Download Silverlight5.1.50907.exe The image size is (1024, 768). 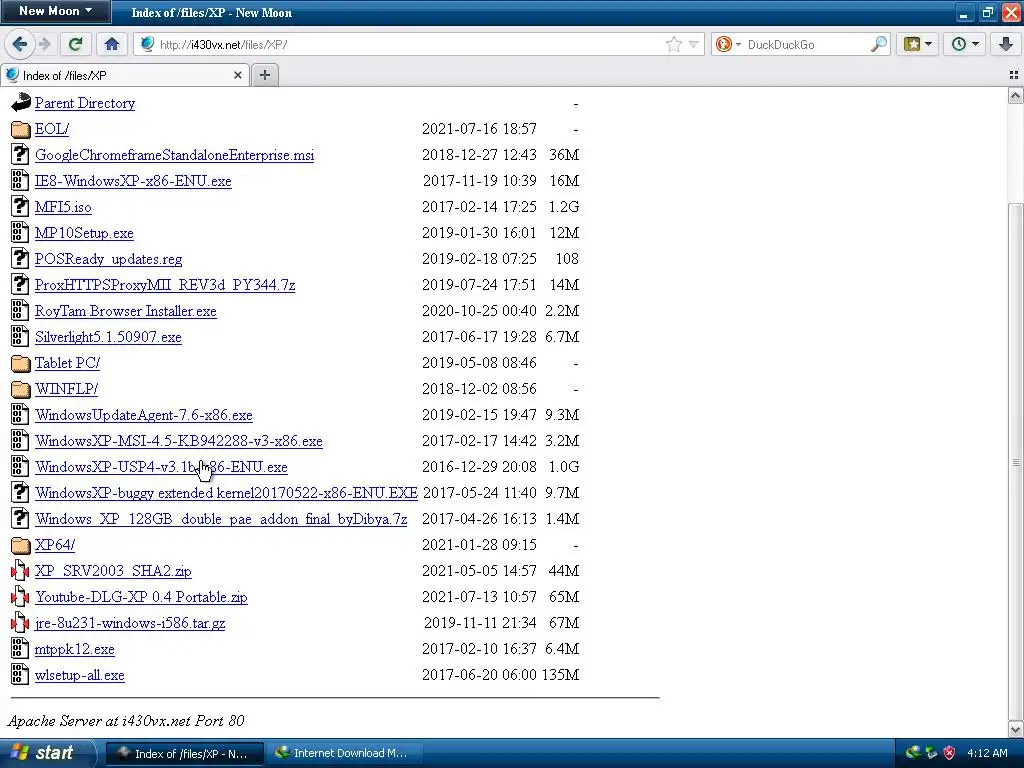coord(108,337)
